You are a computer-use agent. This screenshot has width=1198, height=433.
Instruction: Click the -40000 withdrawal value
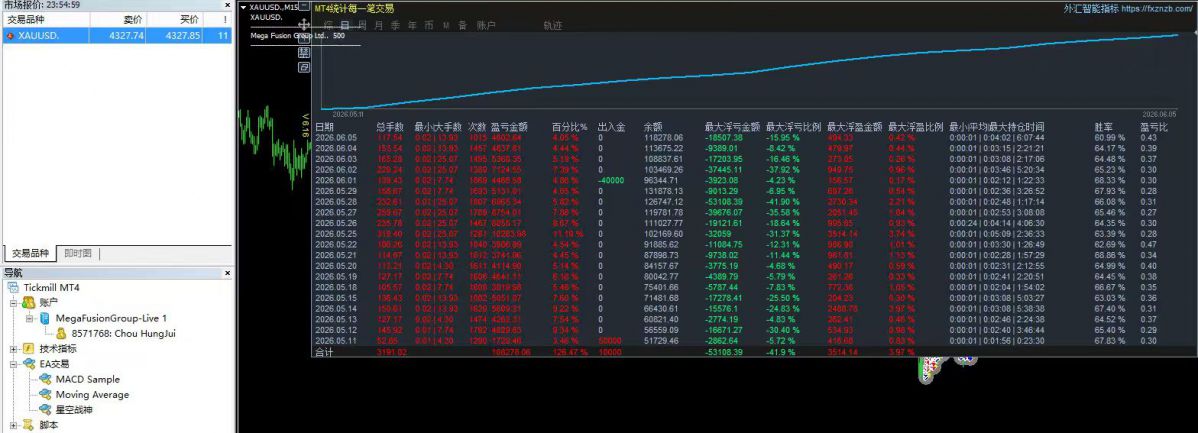(x=610, y=180)
